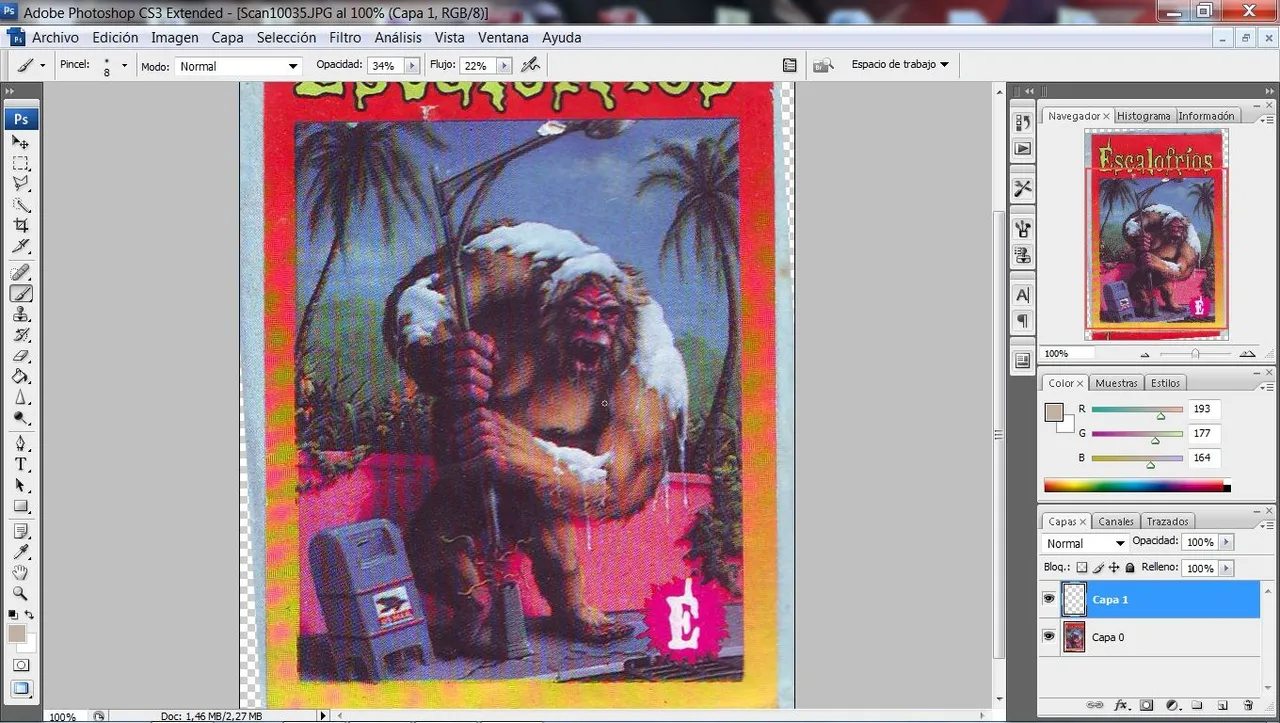Click the layer styles fx icon
This screenshot has height=723, width=1280.
click(x=1121, y=705)
